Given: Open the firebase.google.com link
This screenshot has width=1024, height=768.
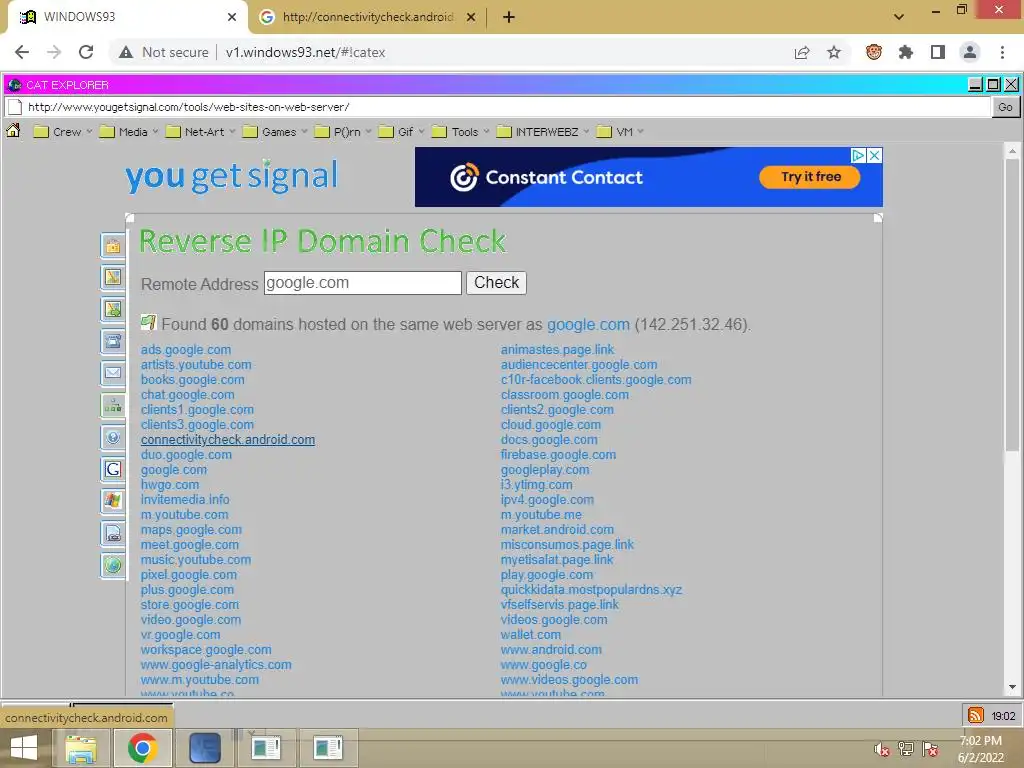Looking at the screenshot, I should pos(558,455).
